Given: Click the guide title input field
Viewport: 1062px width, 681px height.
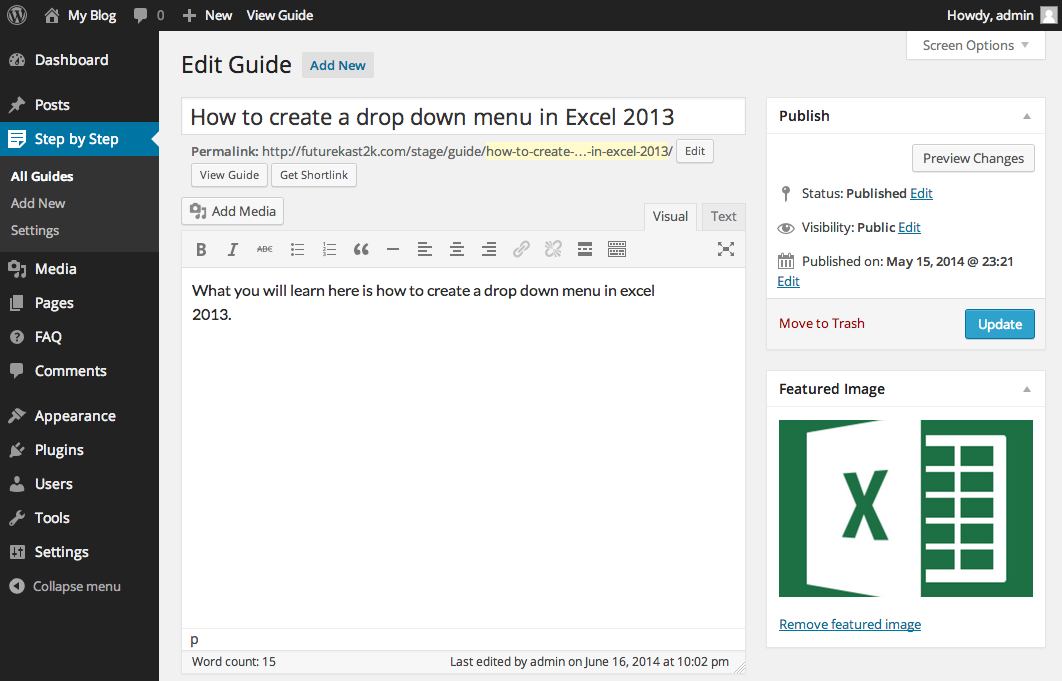Looking at the screenshot, I should point(463,117).
